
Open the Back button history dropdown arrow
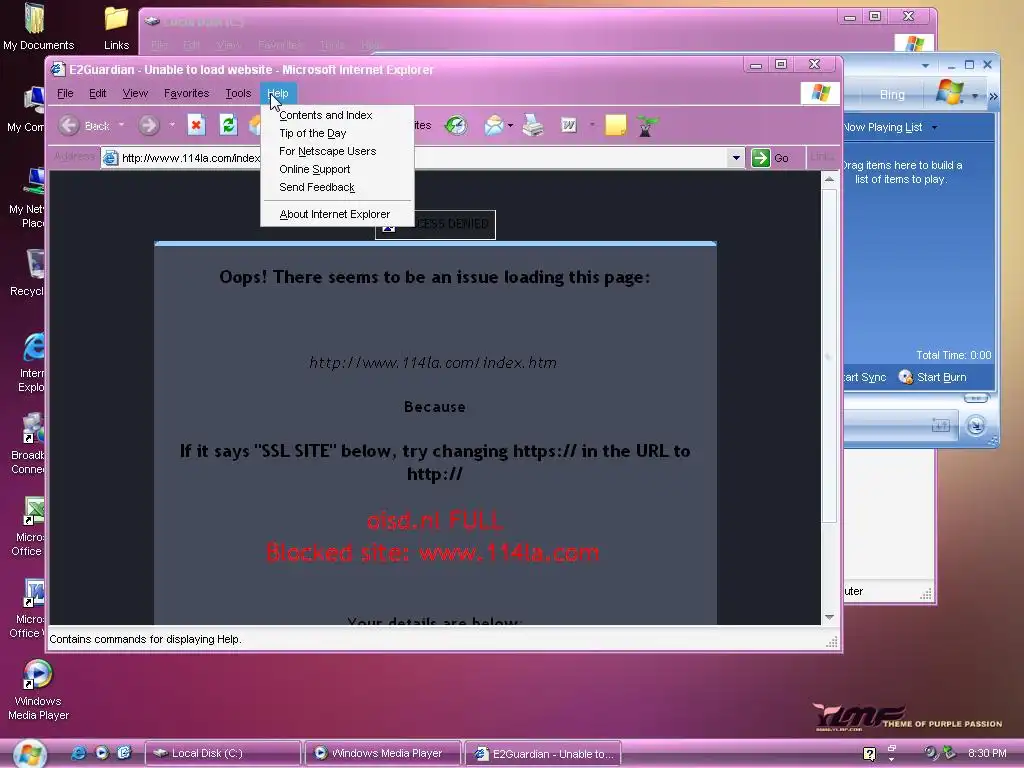pyautogui.click(x=121, y=124)
